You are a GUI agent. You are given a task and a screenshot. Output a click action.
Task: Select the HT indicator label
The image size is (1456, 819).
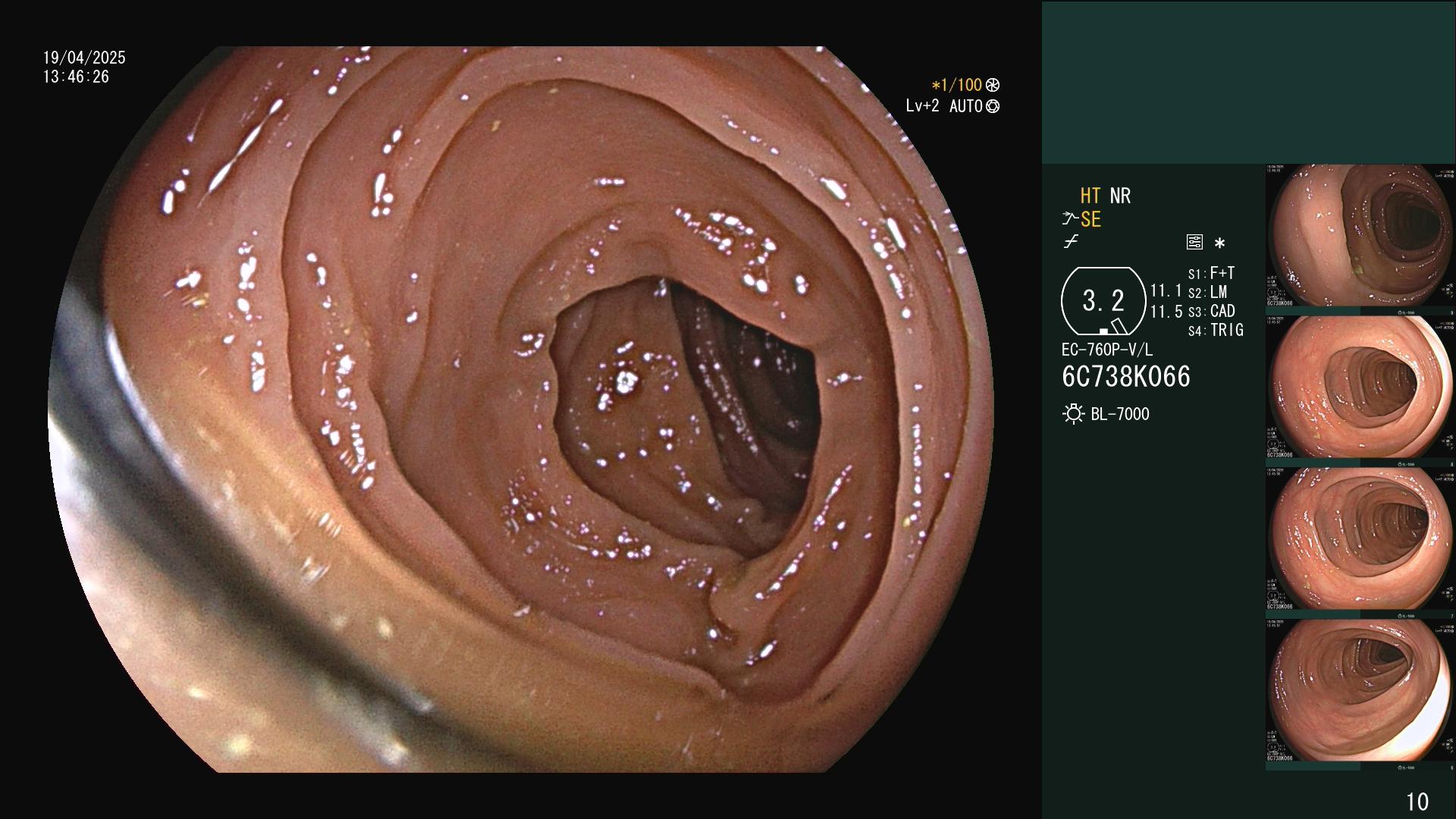pos(1090,196)
